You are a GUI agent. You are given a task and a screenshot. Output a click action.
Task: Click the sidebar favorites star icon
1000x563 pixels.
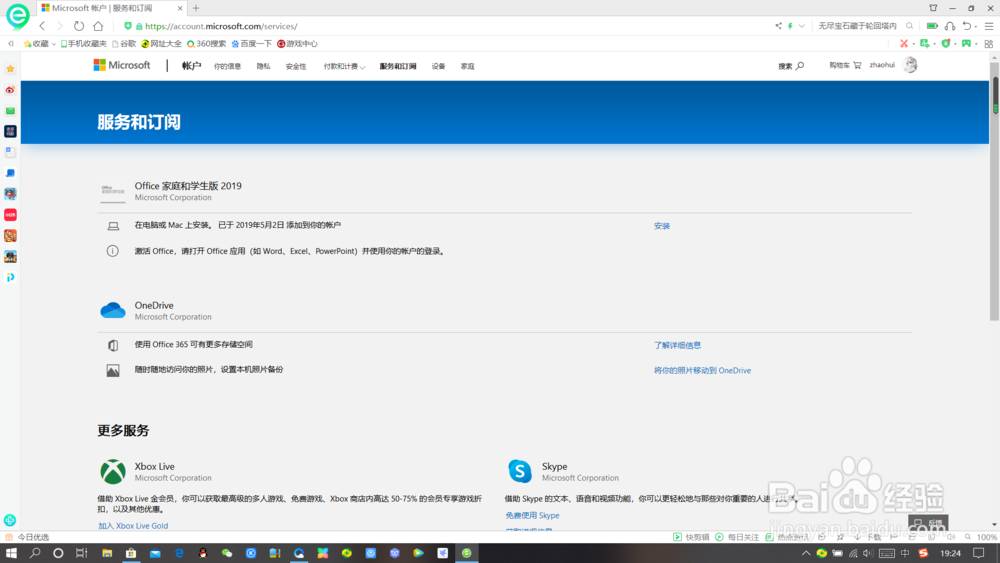point(10,69)
